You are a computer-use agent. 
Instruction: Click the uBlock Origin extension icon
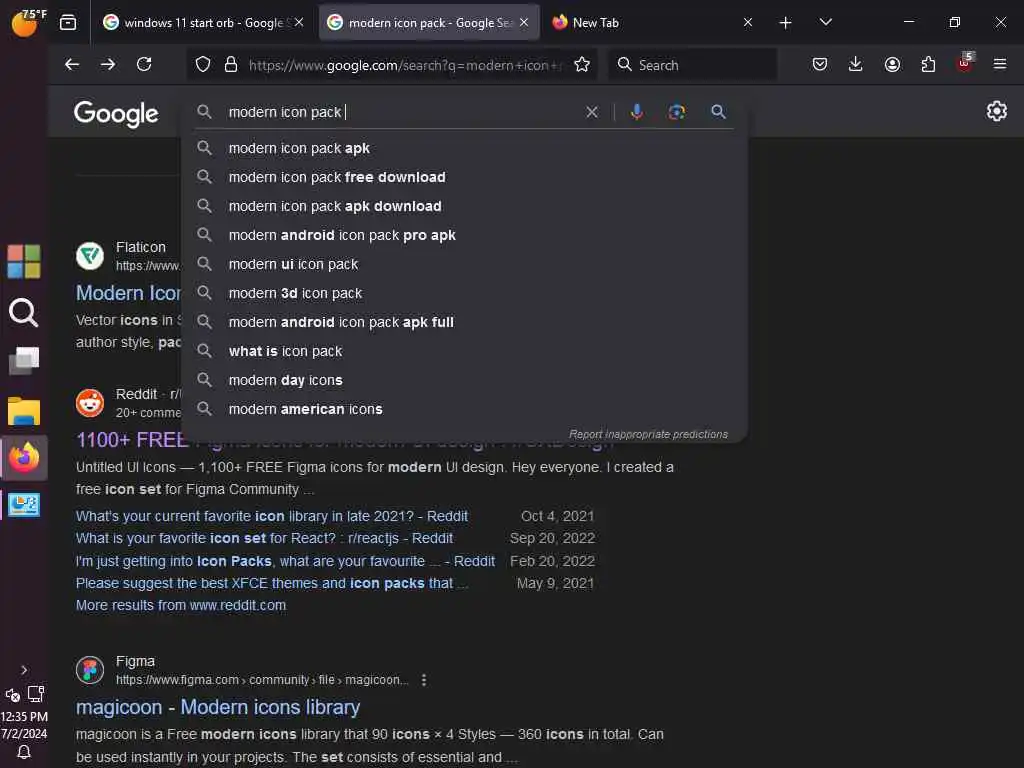tap(965, 63)
